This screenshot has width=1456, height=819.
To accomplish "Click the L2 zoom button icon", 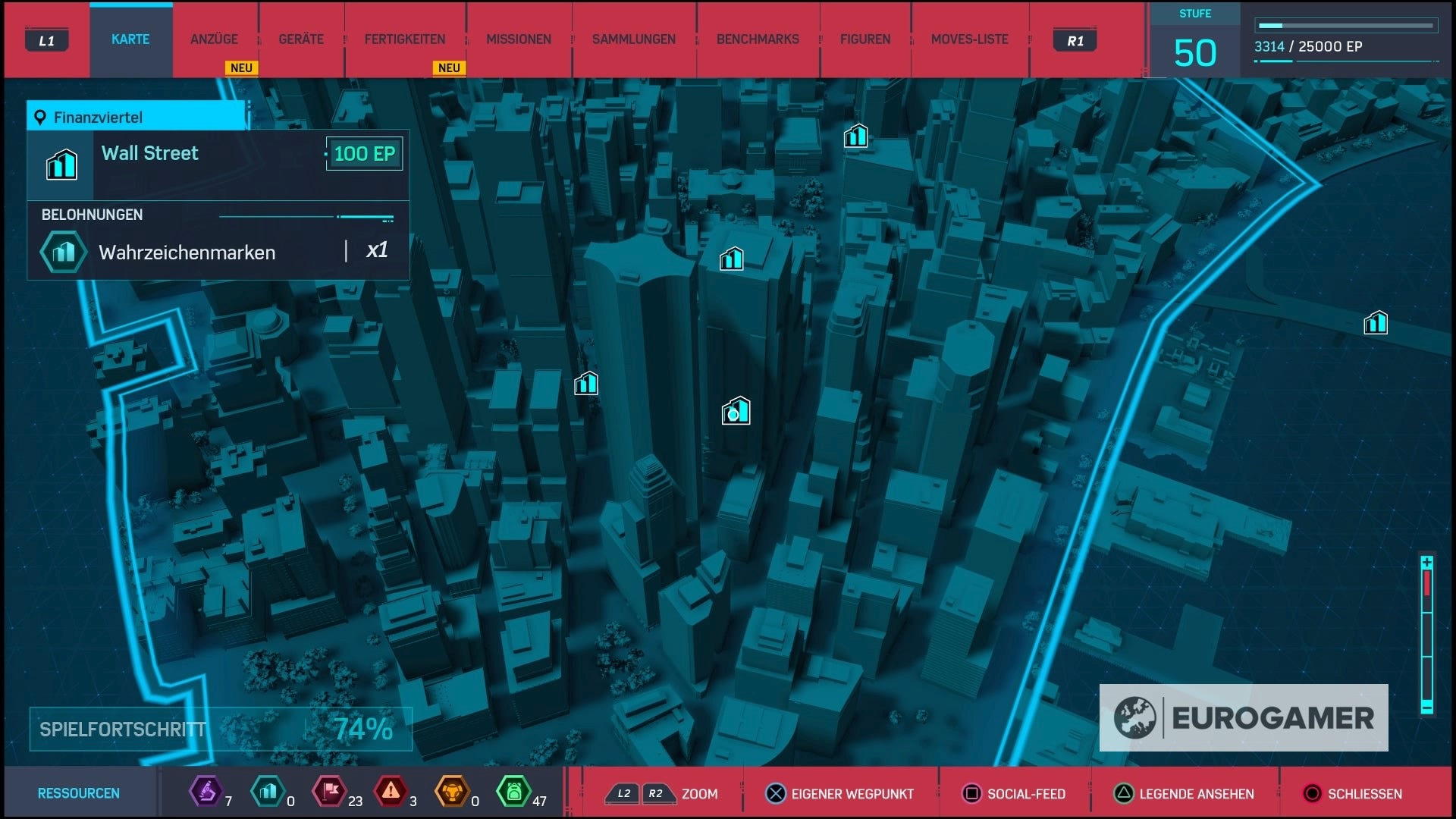I will coord(623,794).
